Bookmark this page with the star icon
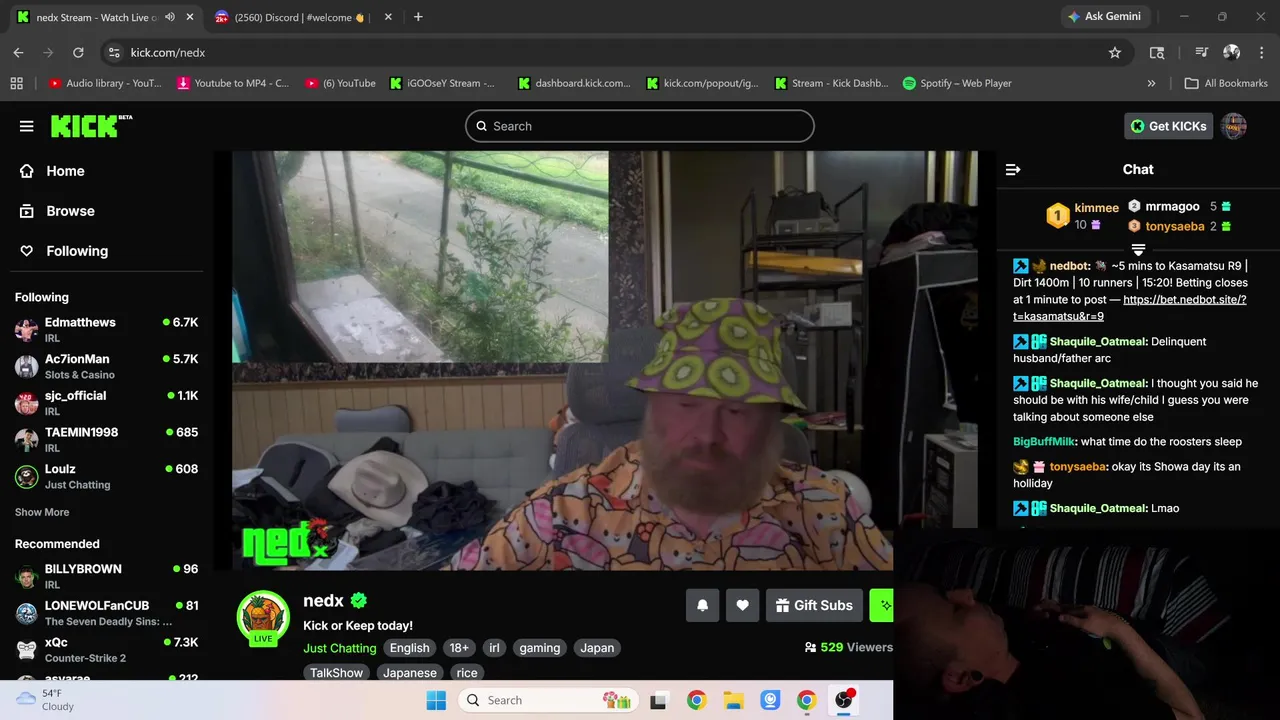 tap(1115, 53)
